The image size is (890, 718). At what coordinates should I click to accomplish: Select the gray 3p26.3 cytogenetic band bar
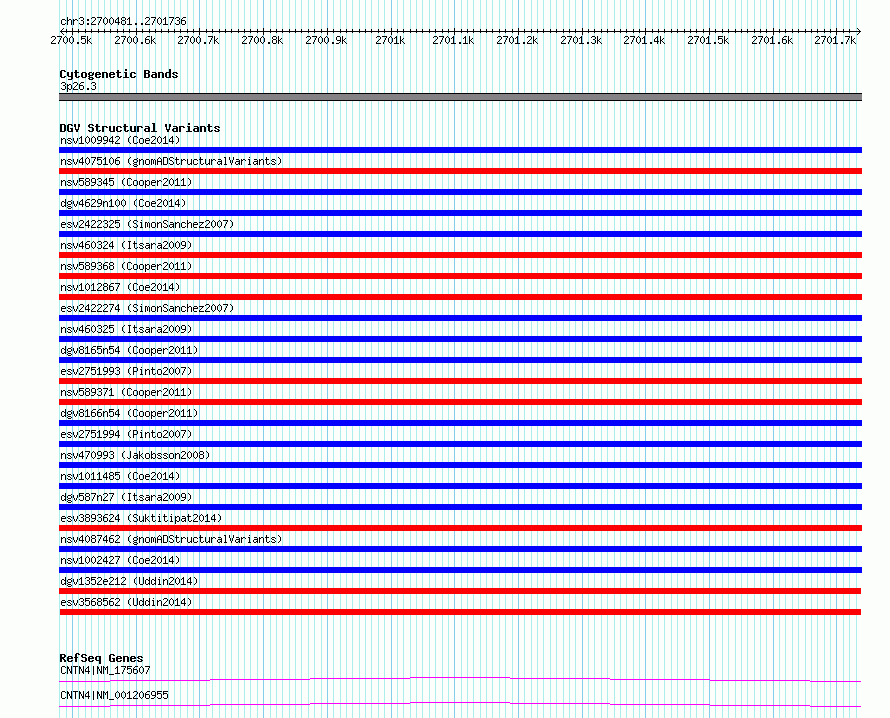click(x=460, y=97)
